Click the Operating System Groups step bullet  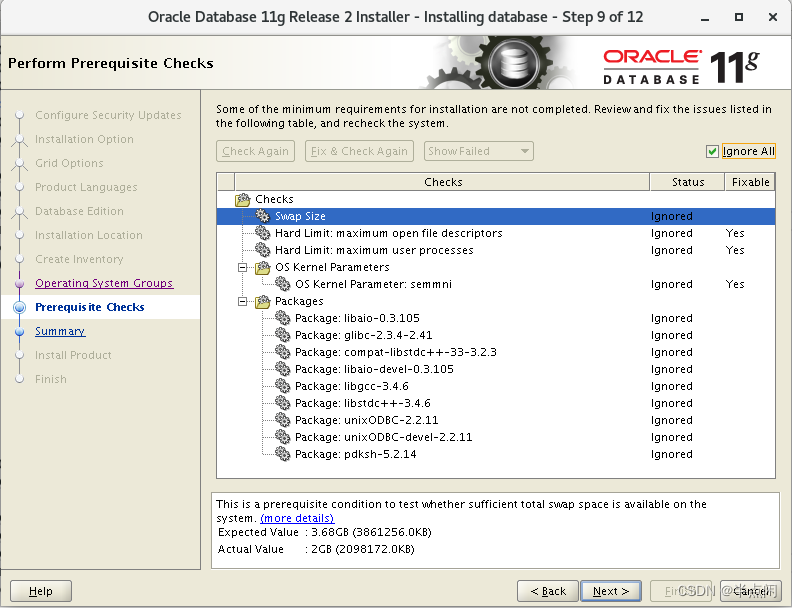20,283
